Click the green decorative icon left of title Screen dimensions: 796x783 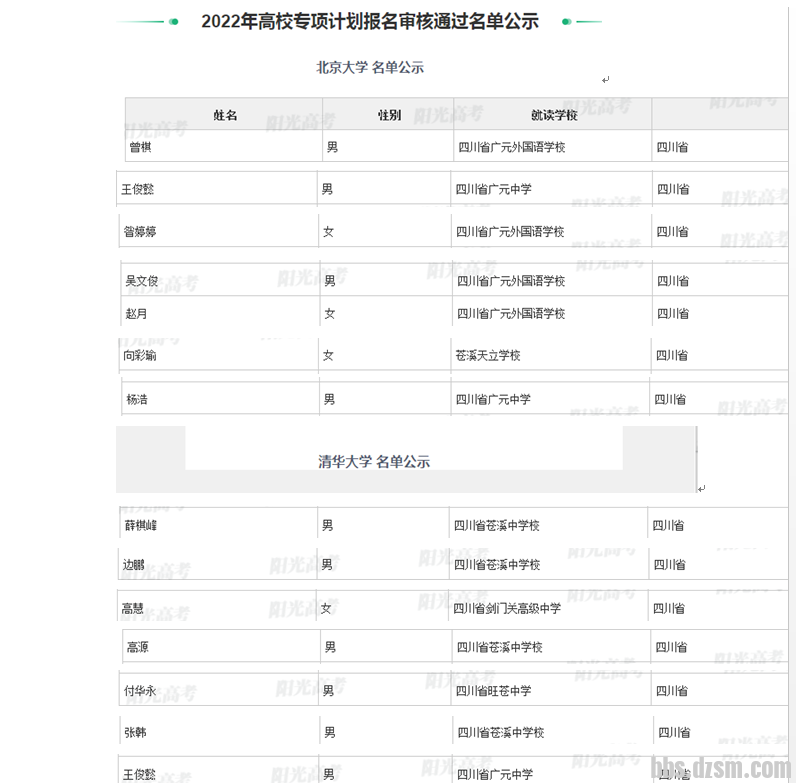tap(173, 21)
